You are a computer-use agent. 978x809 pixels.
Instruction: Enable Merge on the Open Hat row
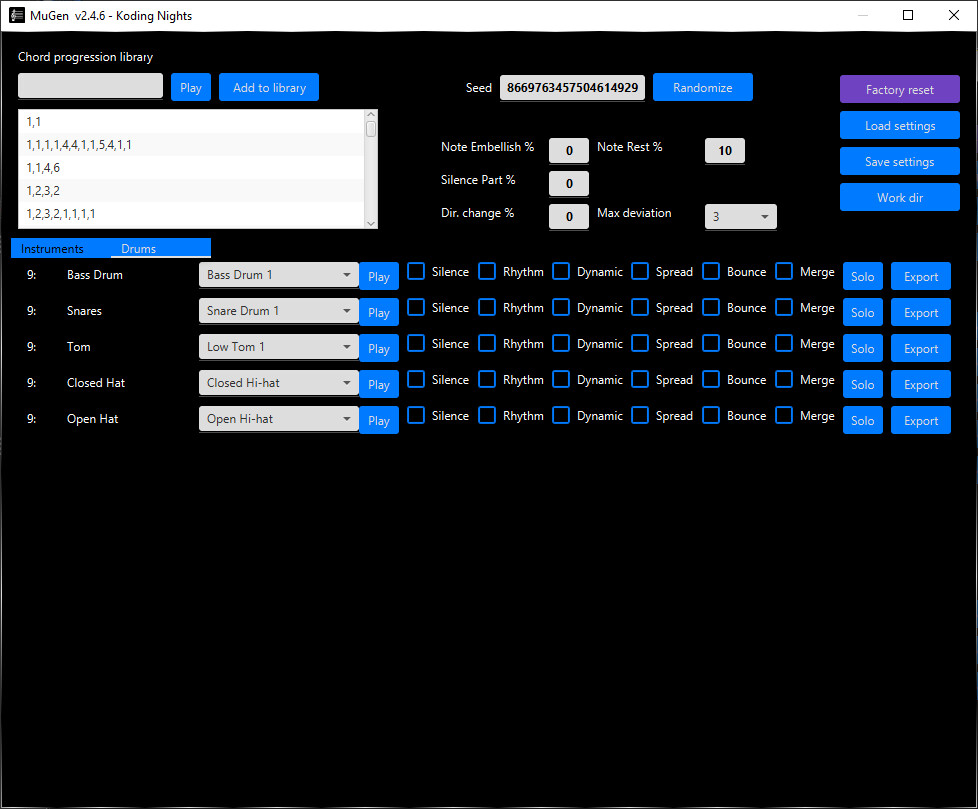pos(784,415)
